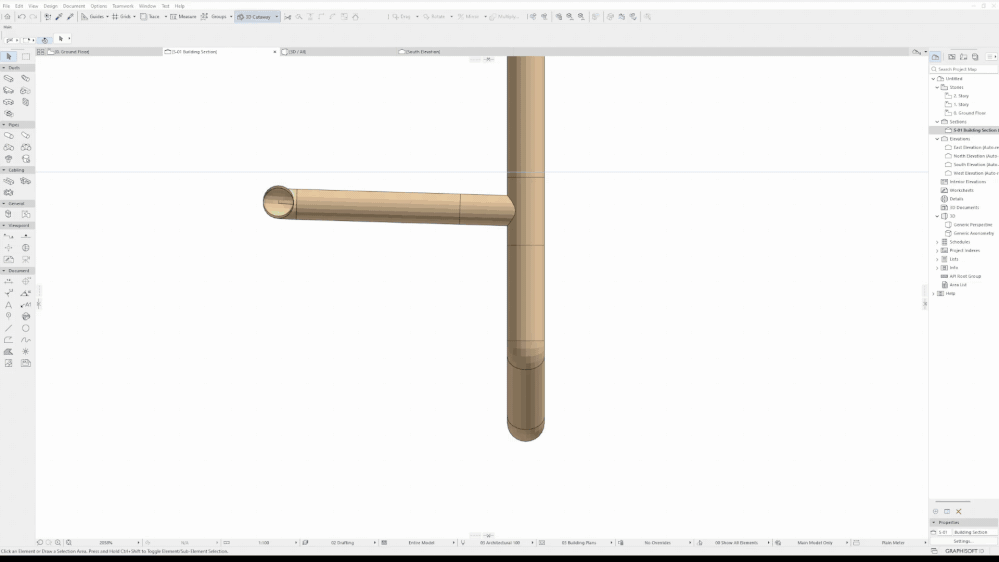Viewport: 999px width, 562px height.
Task: Select the syringe inject parameters tool
Action: point(70,17)
